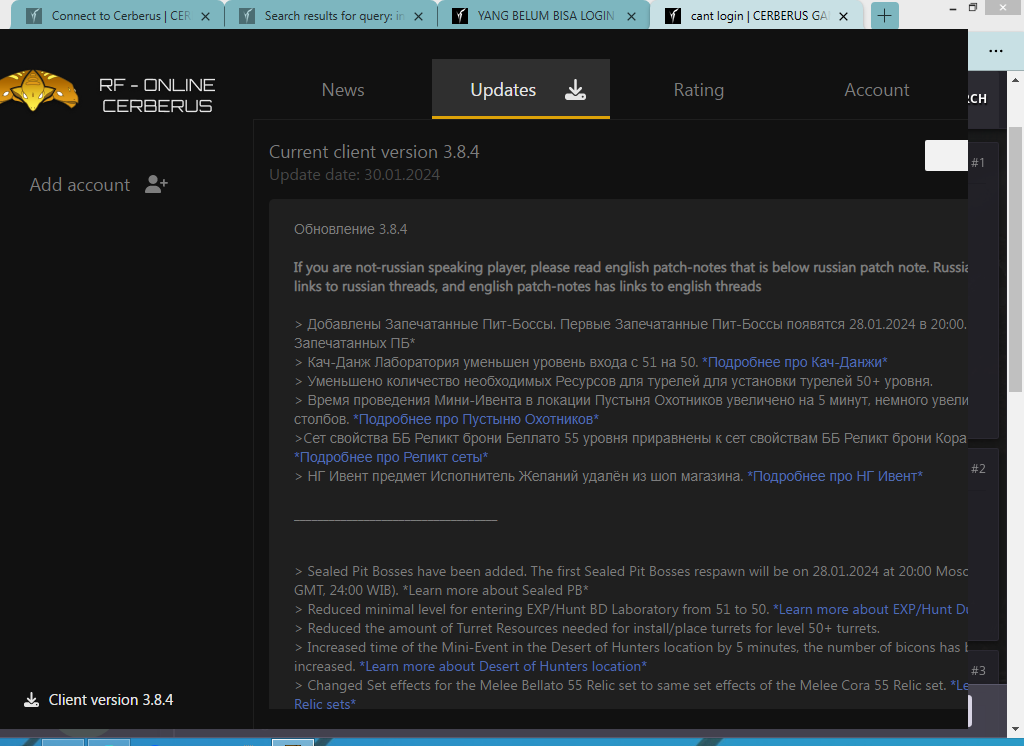
Task: Switch to 'YANG BELUM BISA LOGIN' browser tab
Action: pyautogui.click(x=543, y=16)
